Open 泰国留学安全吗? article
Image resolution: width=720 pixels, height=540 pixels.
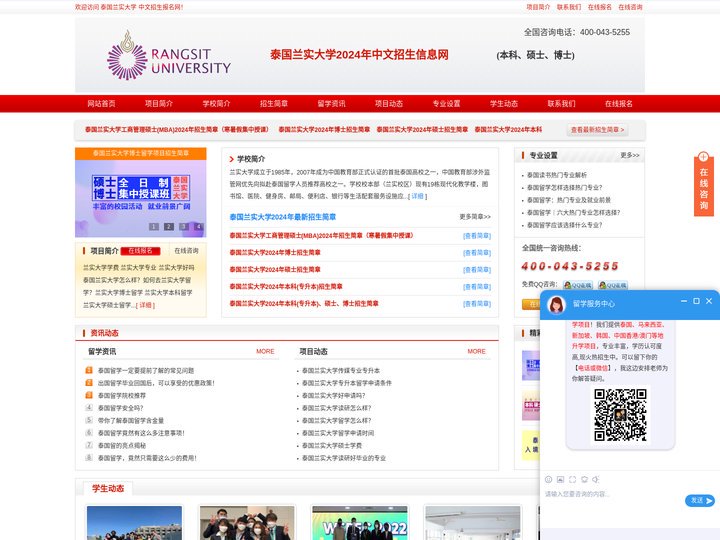[120, 408]
